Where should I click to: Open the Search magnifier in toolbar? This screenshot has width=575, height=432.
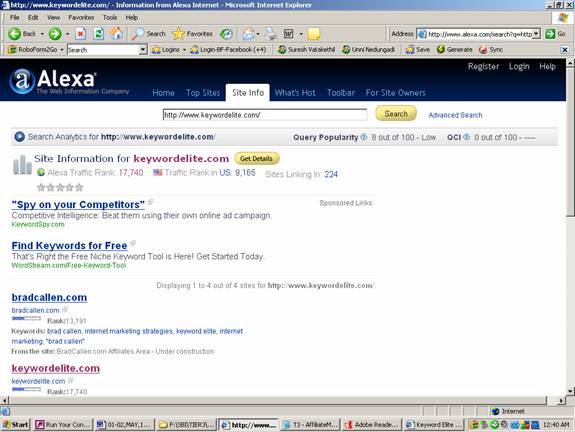click(149, 34)
